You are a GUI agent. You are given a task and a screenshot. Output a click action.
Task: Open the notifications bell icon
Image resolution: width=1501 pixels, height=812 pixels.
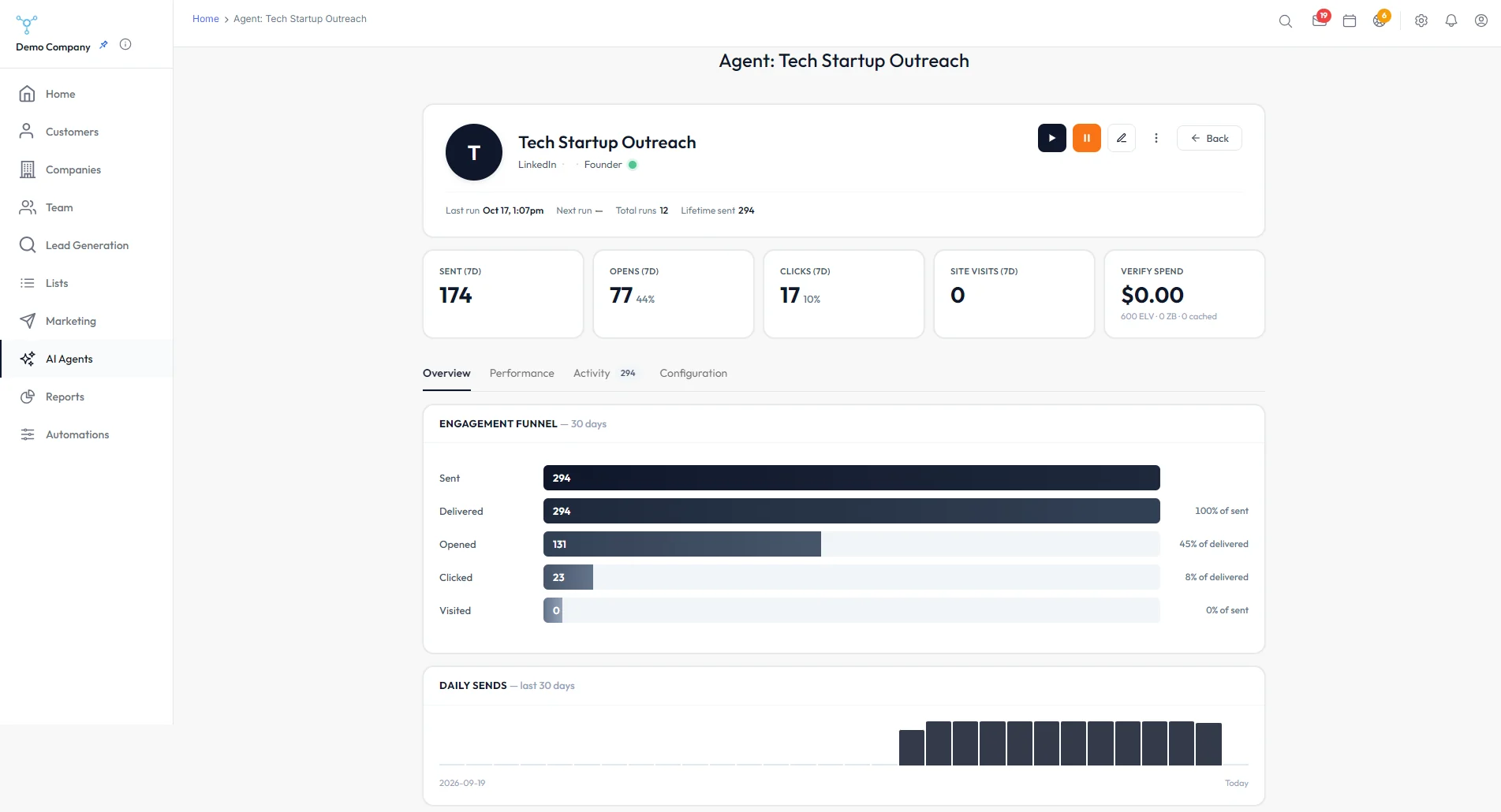1451,21
